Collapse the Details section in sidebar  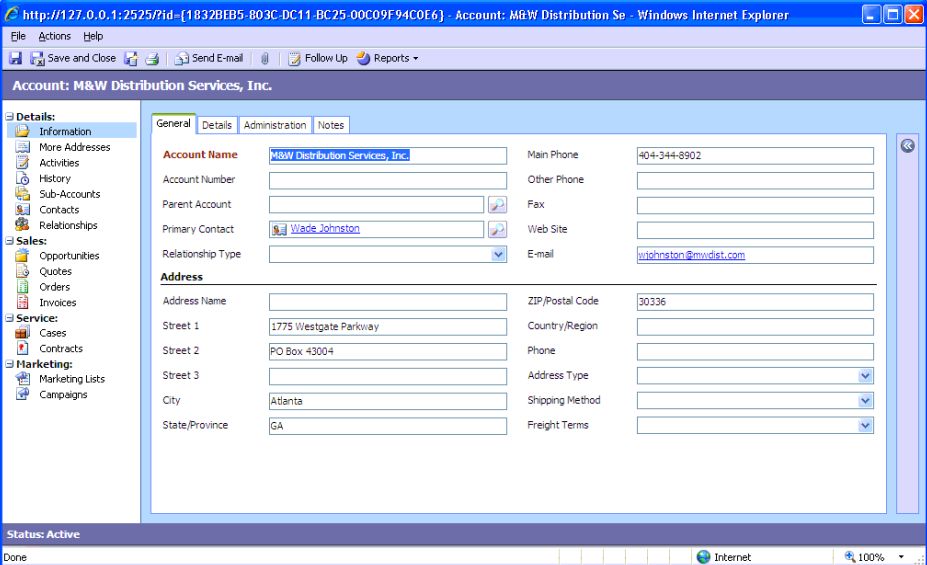point(9,116)
